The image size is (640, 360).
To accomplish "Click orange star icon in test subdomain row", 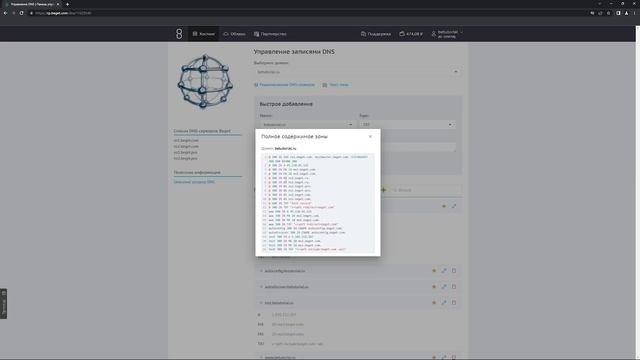I will 434,303.
